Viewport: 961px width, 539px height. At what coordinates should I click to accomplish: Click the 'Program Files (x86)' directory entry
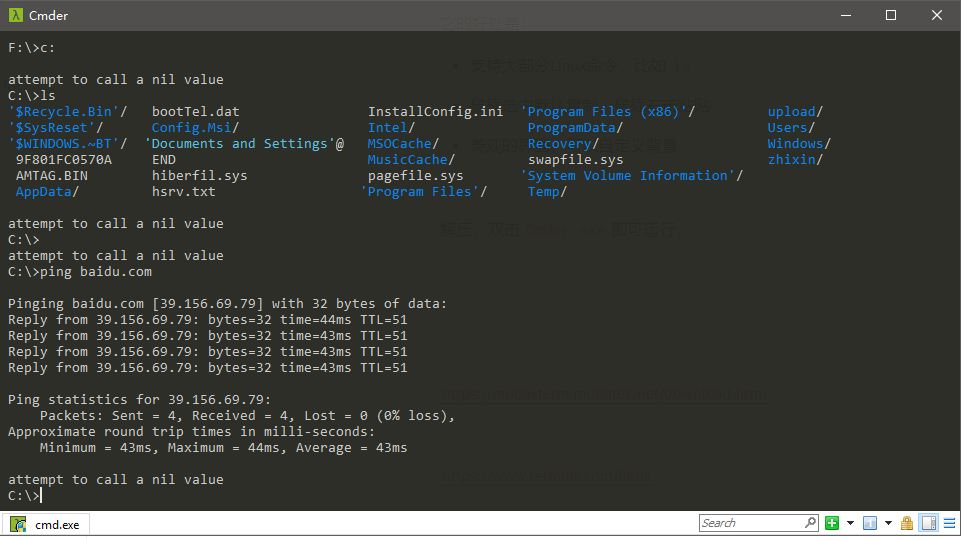(x=607, y=112)
